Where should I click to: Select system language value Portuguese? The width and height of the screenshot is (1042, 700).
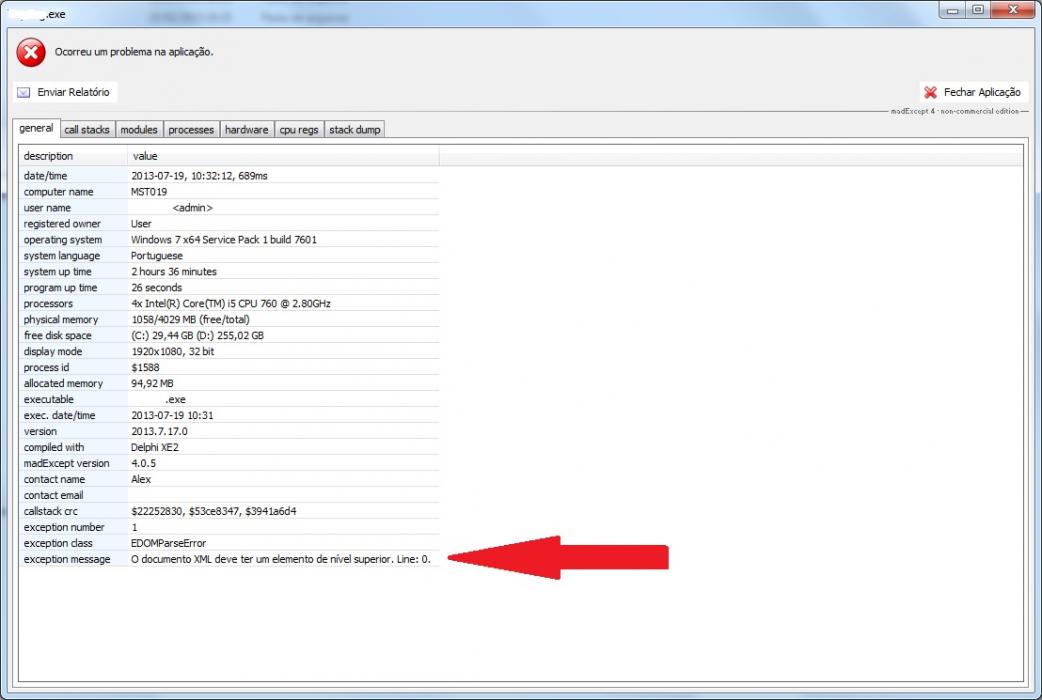point(157,256)
